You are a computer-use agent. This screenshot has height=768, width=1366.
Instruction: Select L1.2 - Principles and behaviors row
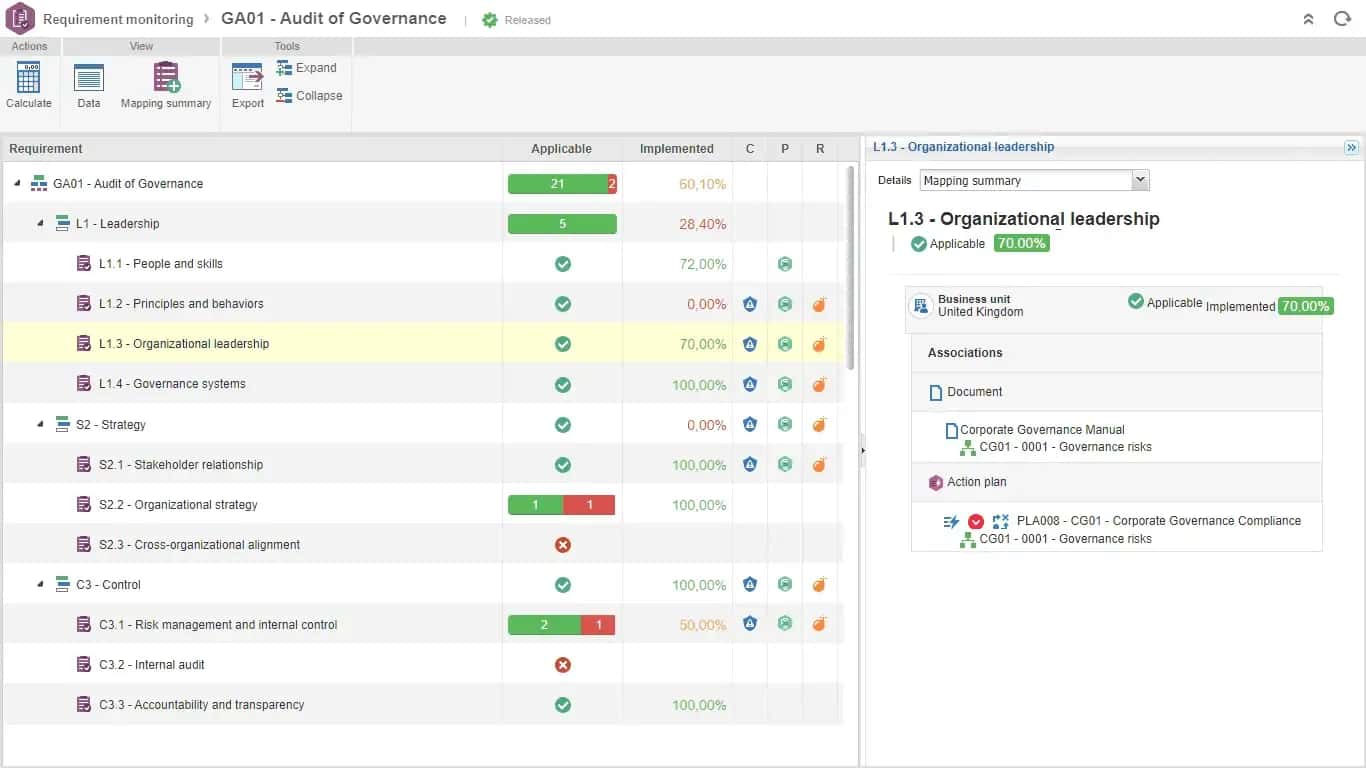point(423,304)
